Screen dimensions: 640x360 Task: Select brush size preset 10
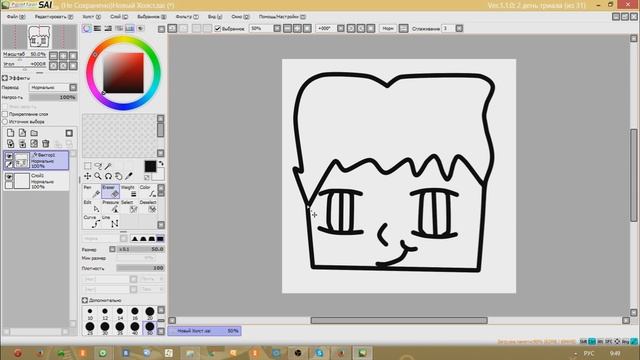[90, 313]
